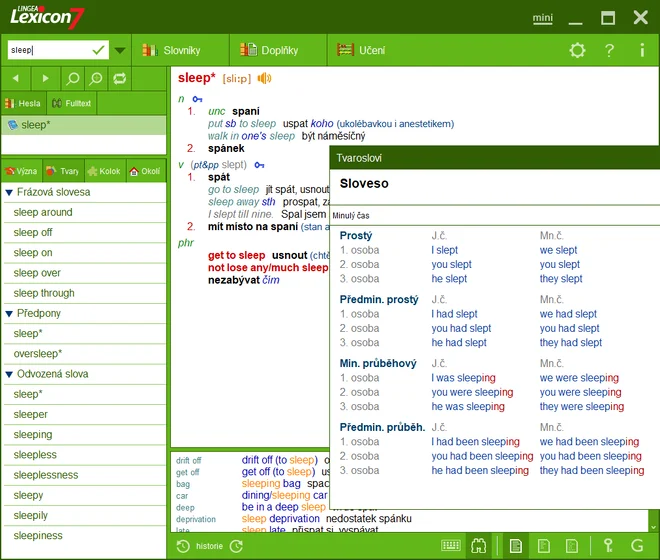Collapse the Odvozená slova section
This screenshot has width=660, height=560.
[x=9, y=374]
